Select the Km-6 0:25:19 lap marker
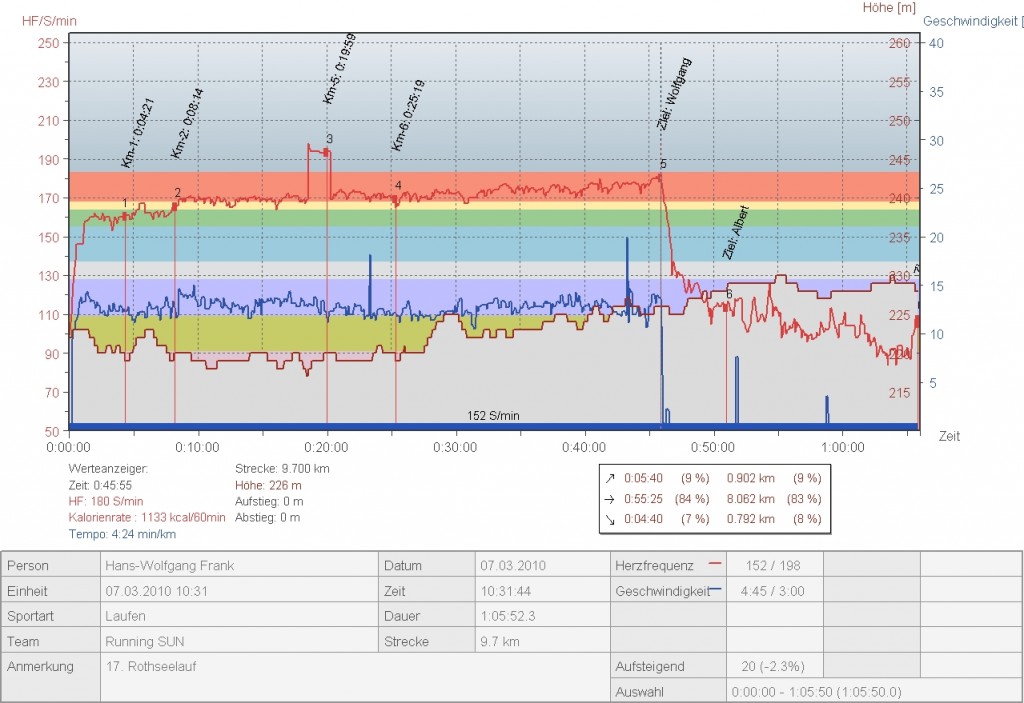1024x703 pixels. 409,116
